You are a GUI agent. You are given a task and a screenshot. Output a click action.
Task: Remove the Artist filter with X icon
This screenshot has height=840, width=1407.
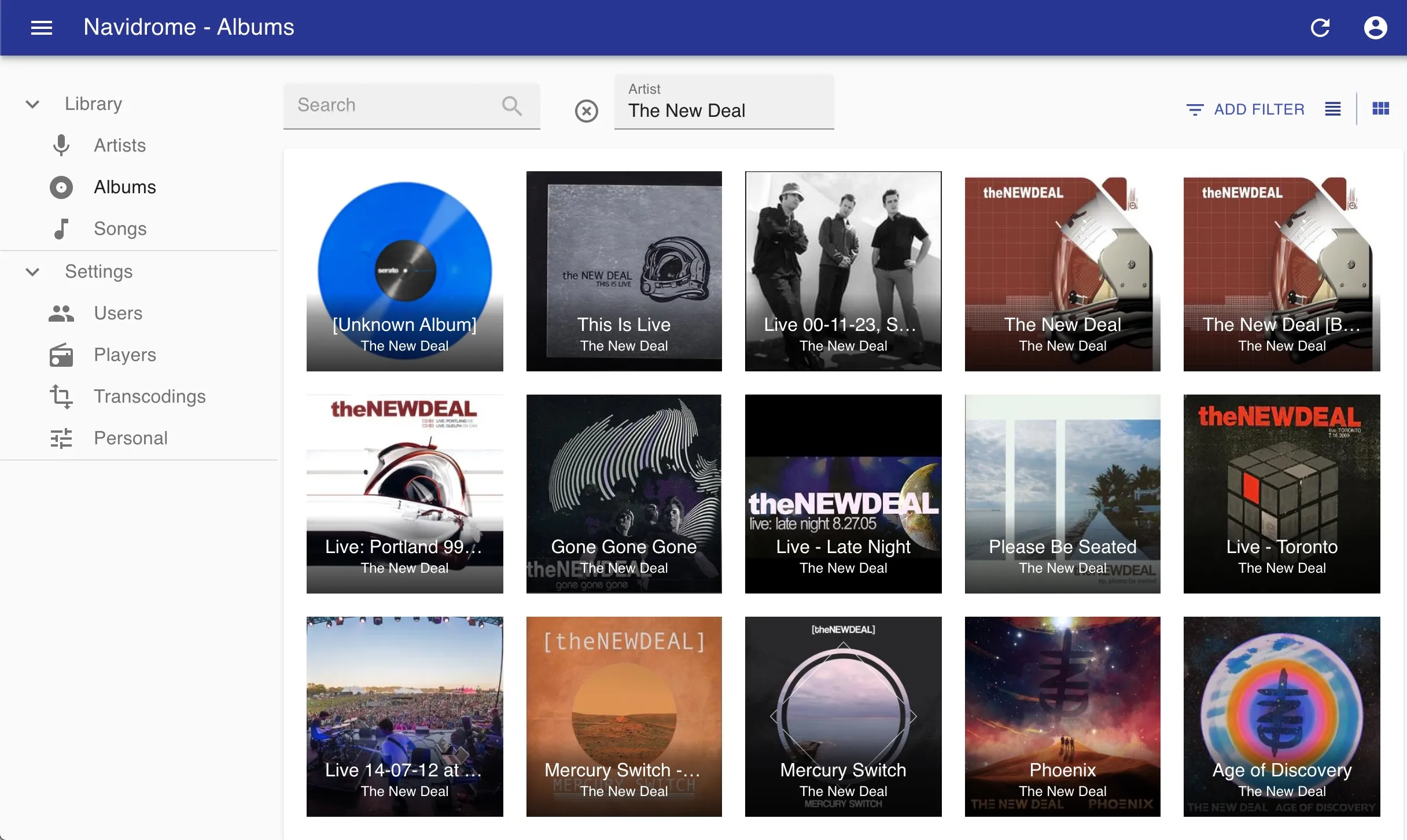coord(586,110)
